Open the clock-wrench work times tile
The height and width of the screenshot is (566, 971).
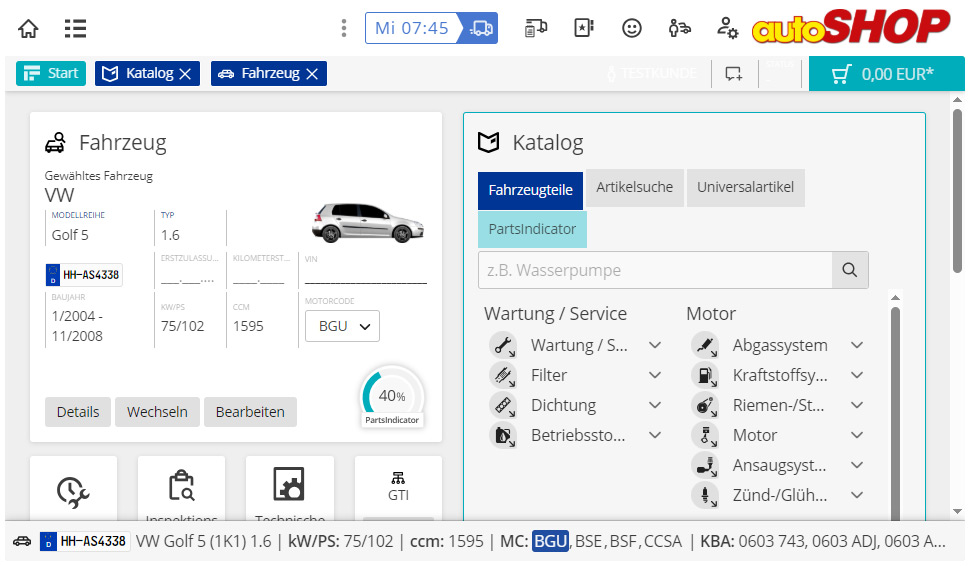click(73, 489)
